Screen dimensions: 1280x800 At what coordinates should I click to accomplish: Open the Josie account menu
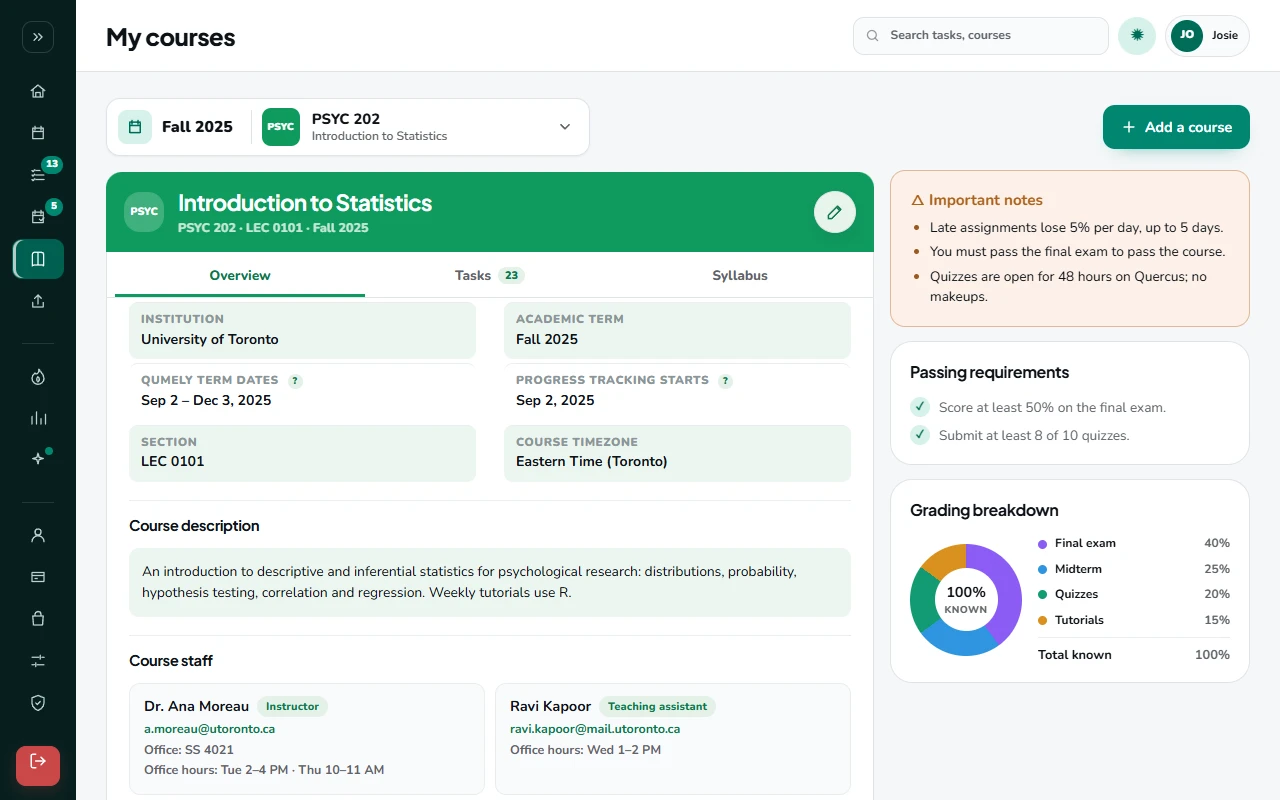[1207, 36]
